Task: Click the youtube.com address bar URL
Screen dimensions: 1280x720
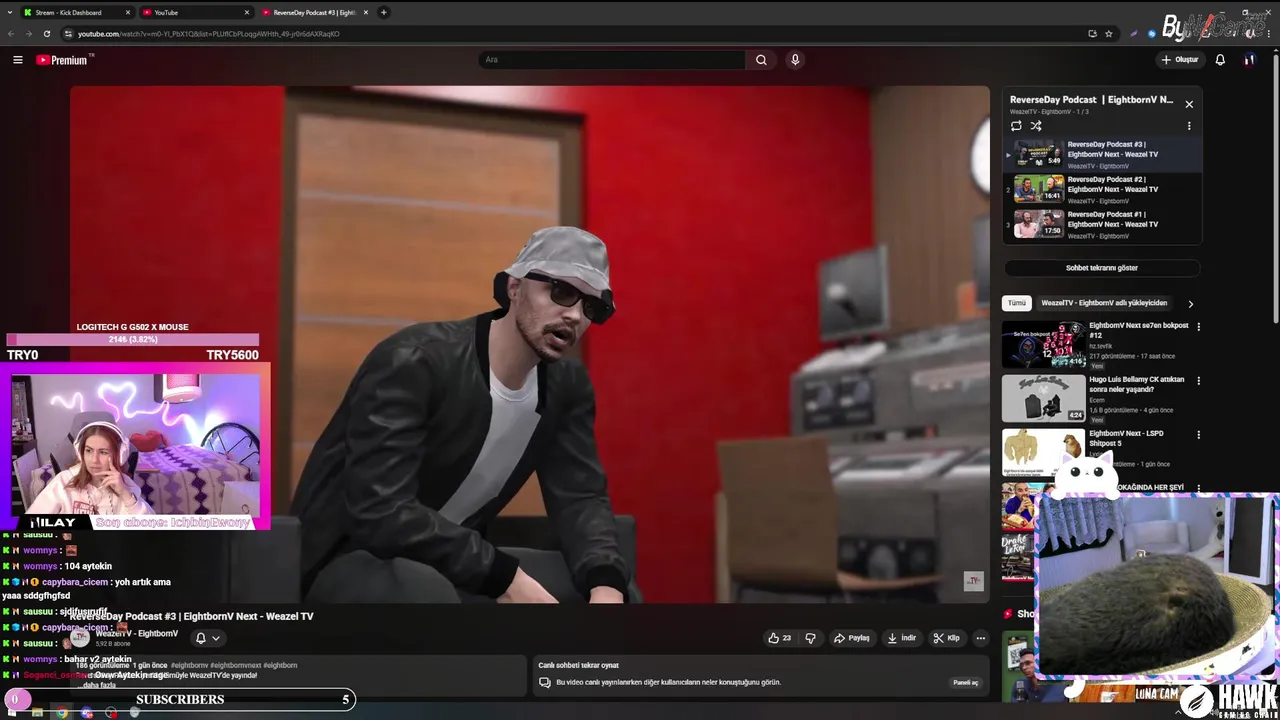Action: 209,34
